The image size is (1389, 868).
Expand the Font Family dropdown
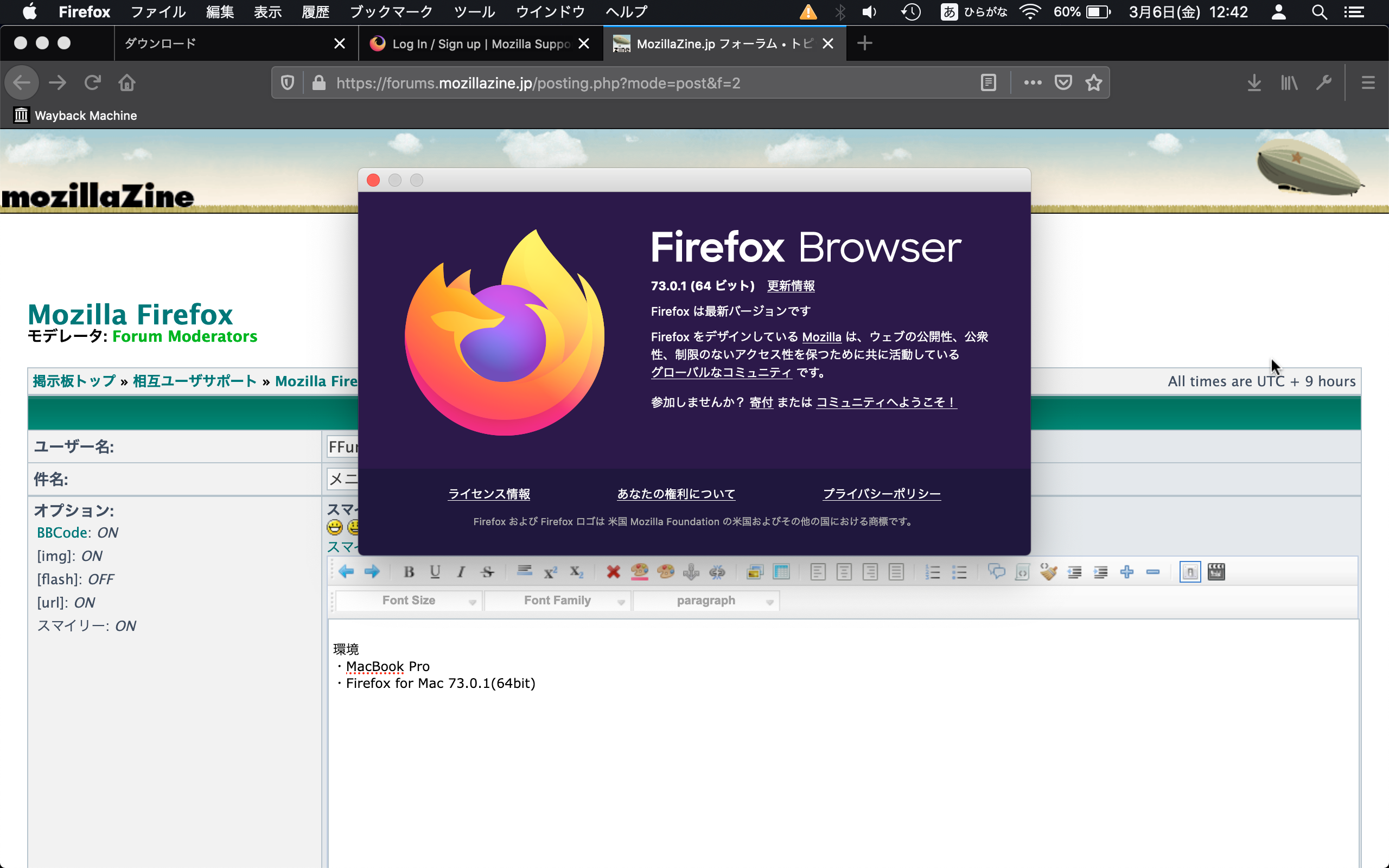coord(557,601)
